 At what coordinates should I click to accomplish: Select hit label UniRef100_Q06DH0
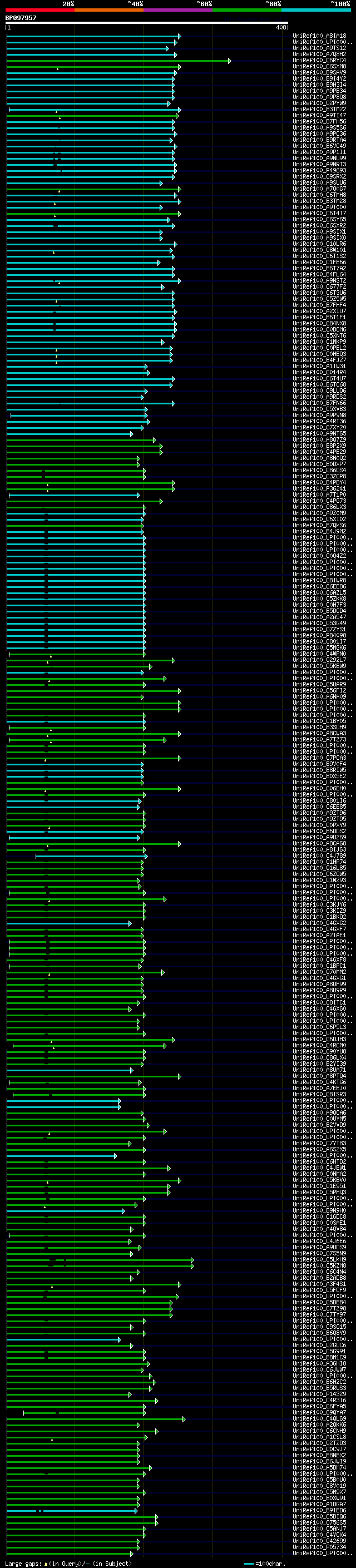pos(319,788)
